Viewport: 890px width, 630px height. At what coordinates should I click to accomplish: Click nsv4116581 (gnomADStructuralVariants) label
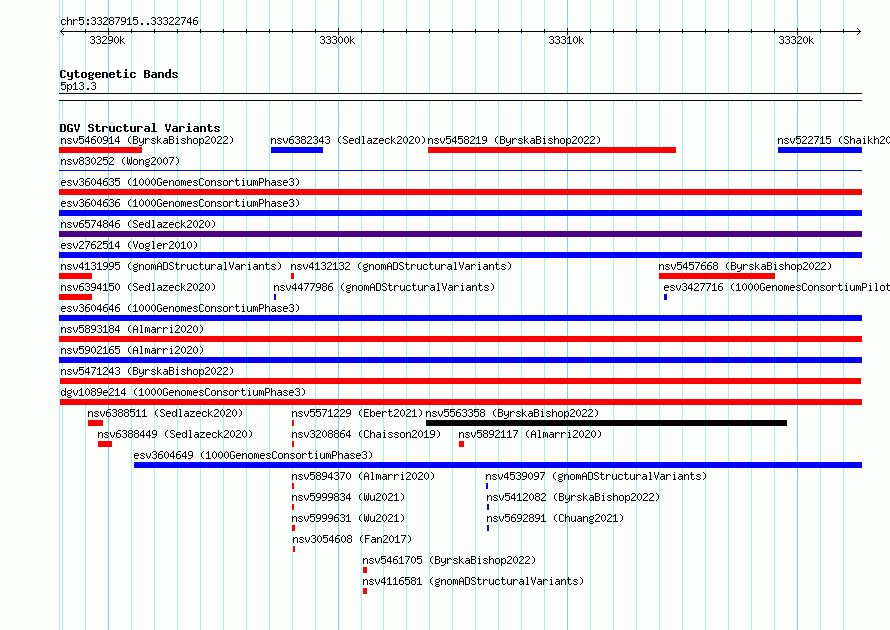473,581
